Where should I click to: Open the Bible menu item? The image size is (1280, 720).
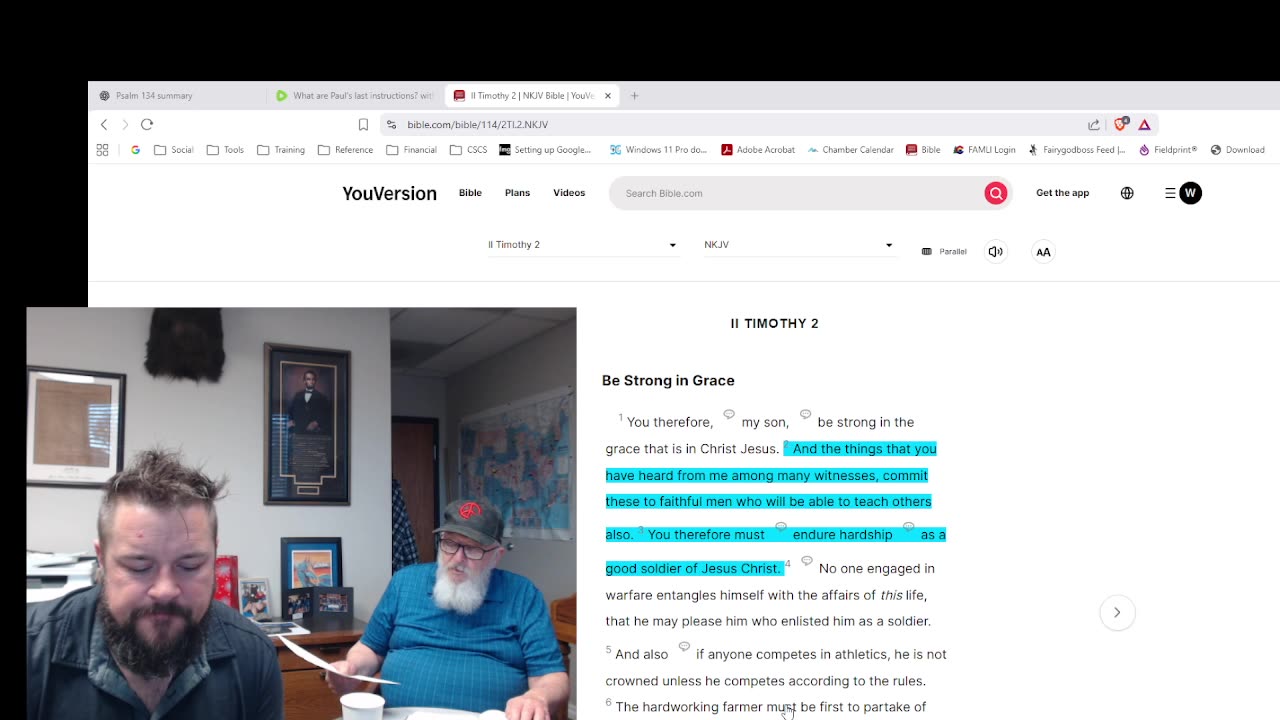[470, 193]
